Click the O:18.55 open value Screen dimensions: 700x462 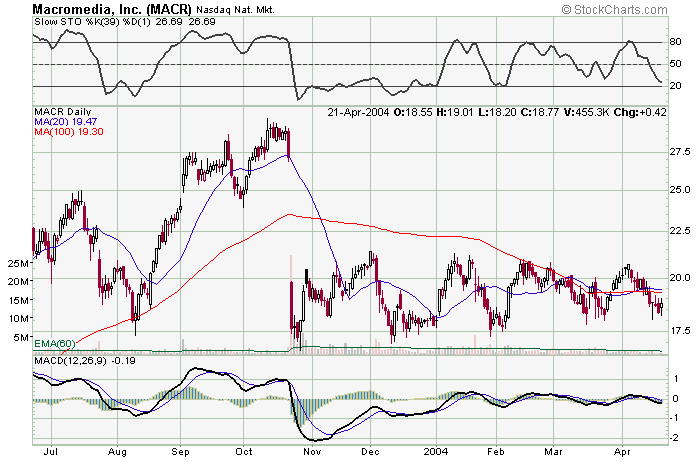tap(413, 112)
